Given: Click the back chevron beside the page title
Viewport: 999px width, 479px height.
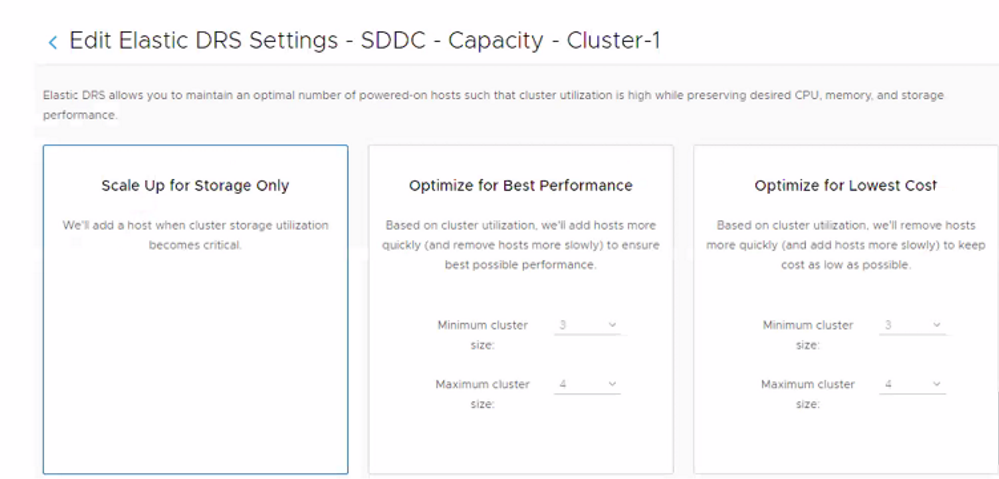Looking at the screenshot, I should pos(53,42).
